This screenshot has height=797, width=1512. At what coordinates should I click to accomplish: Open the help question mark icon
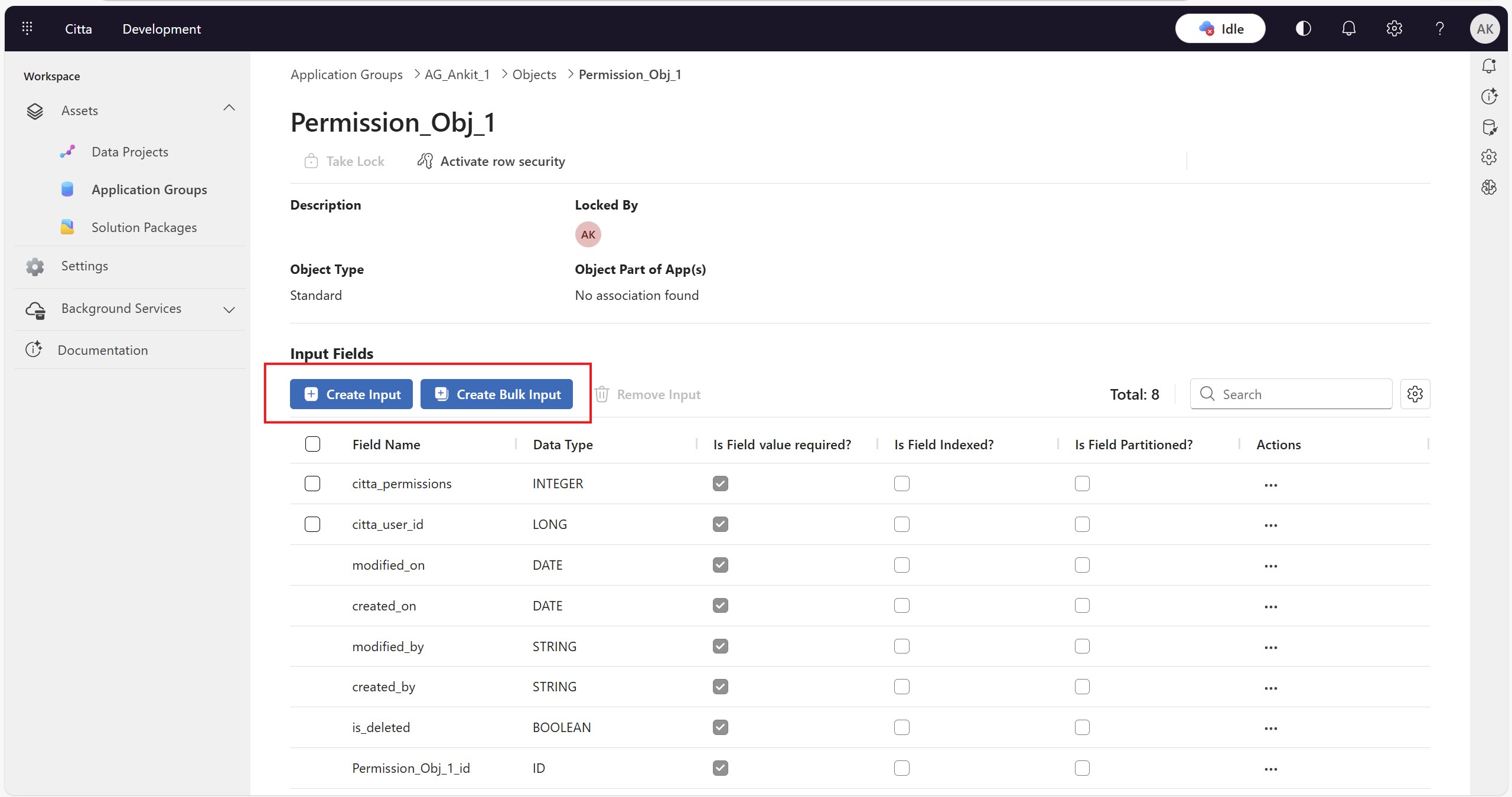click(1439, 28)
